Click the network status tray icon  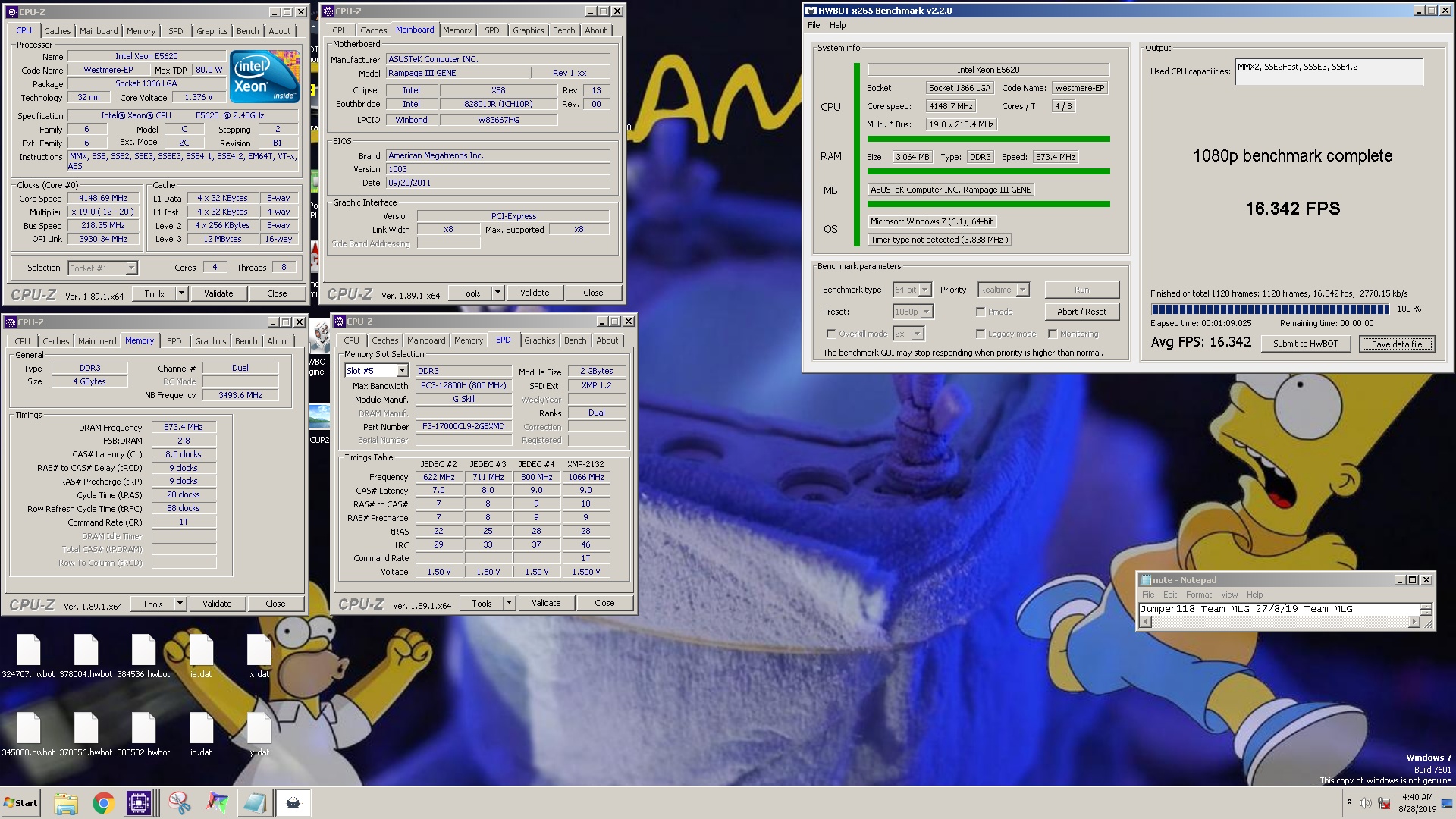(1384, 803)
